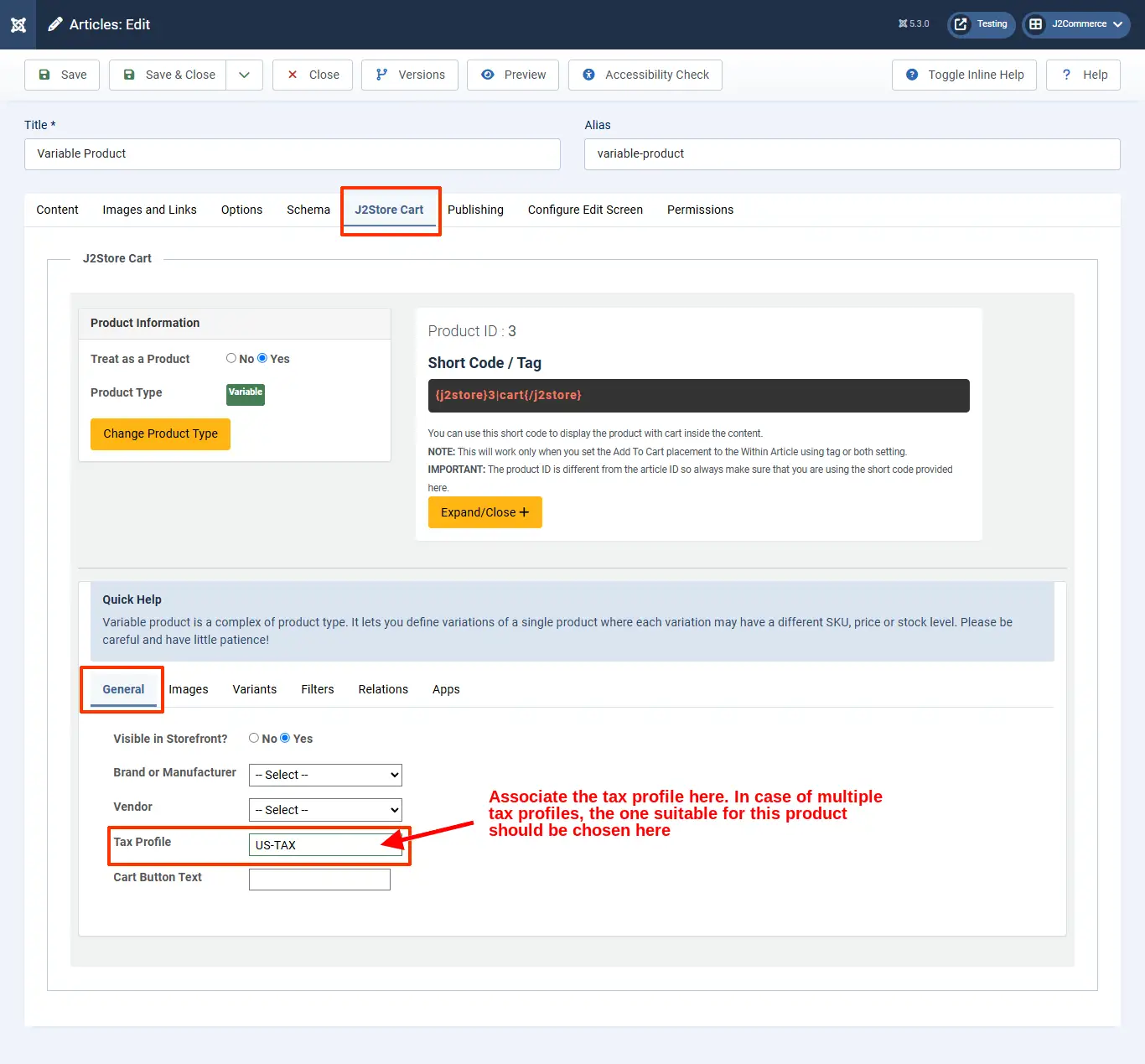The height and width of the screenshot is (1064, 1145).
Task: Click the Expand/Close button
Action: [485, 512]
